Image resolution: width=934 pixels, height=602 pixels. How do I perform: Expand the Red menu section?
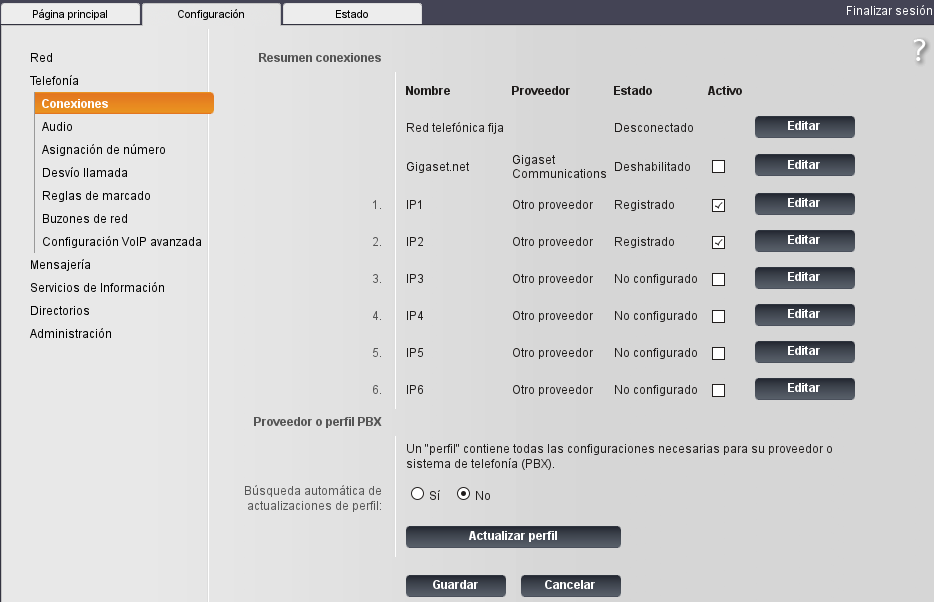tap(41, 58)
